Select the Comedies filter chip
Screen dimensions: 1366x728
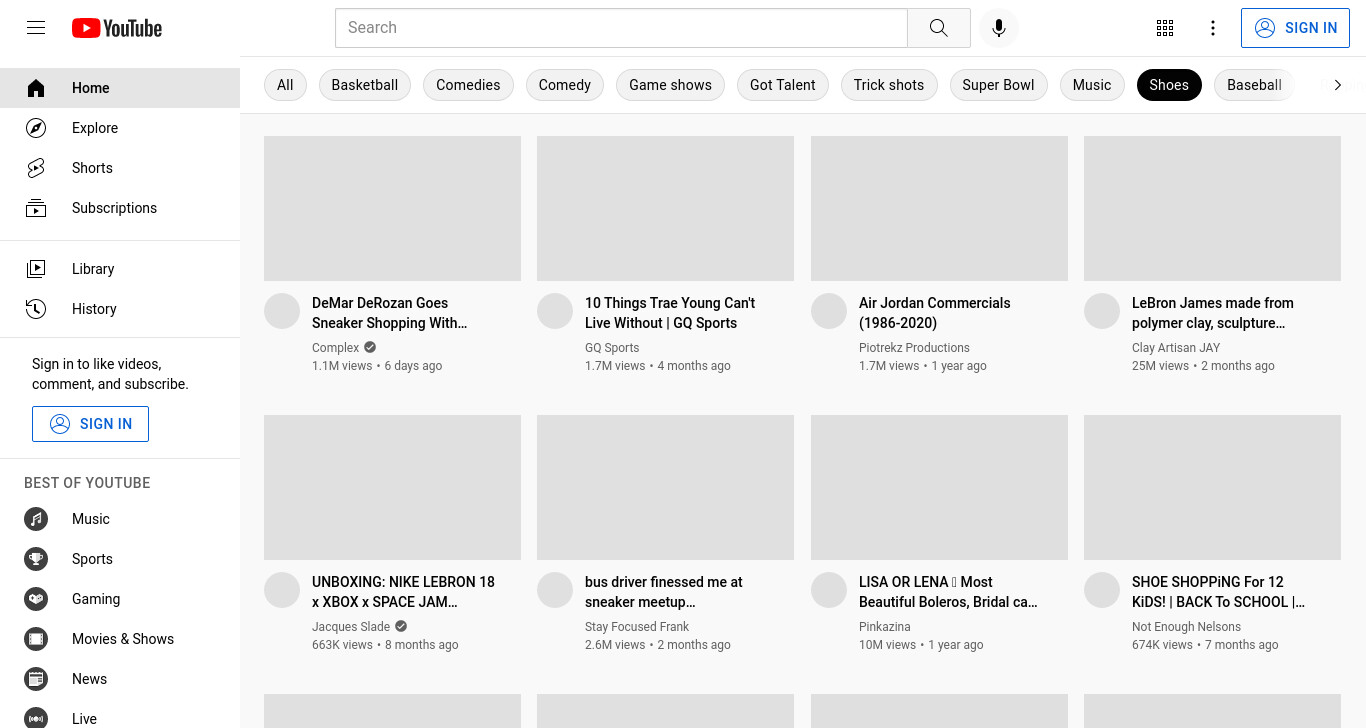point(468,85)
